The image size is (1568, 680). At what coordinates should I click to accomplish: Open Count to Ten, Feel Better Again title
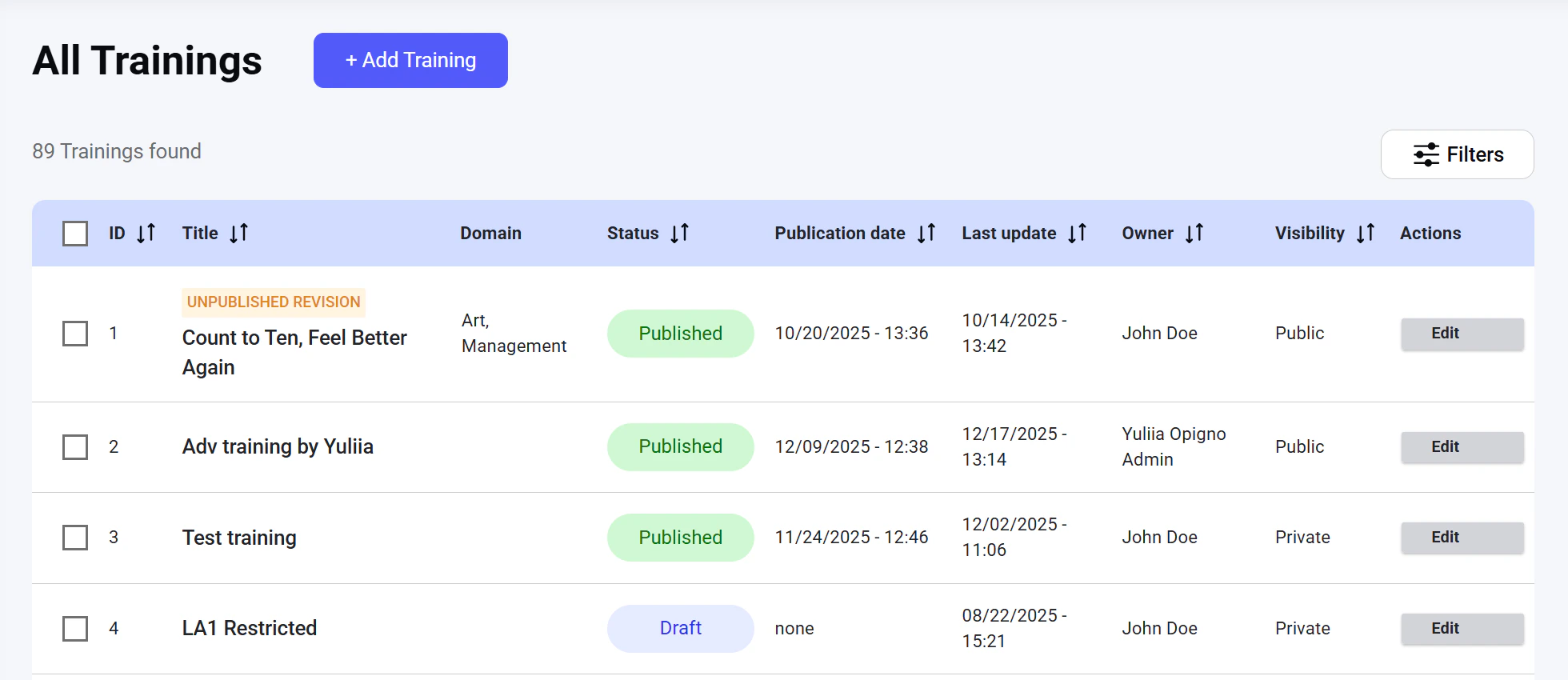coord(294,352)
